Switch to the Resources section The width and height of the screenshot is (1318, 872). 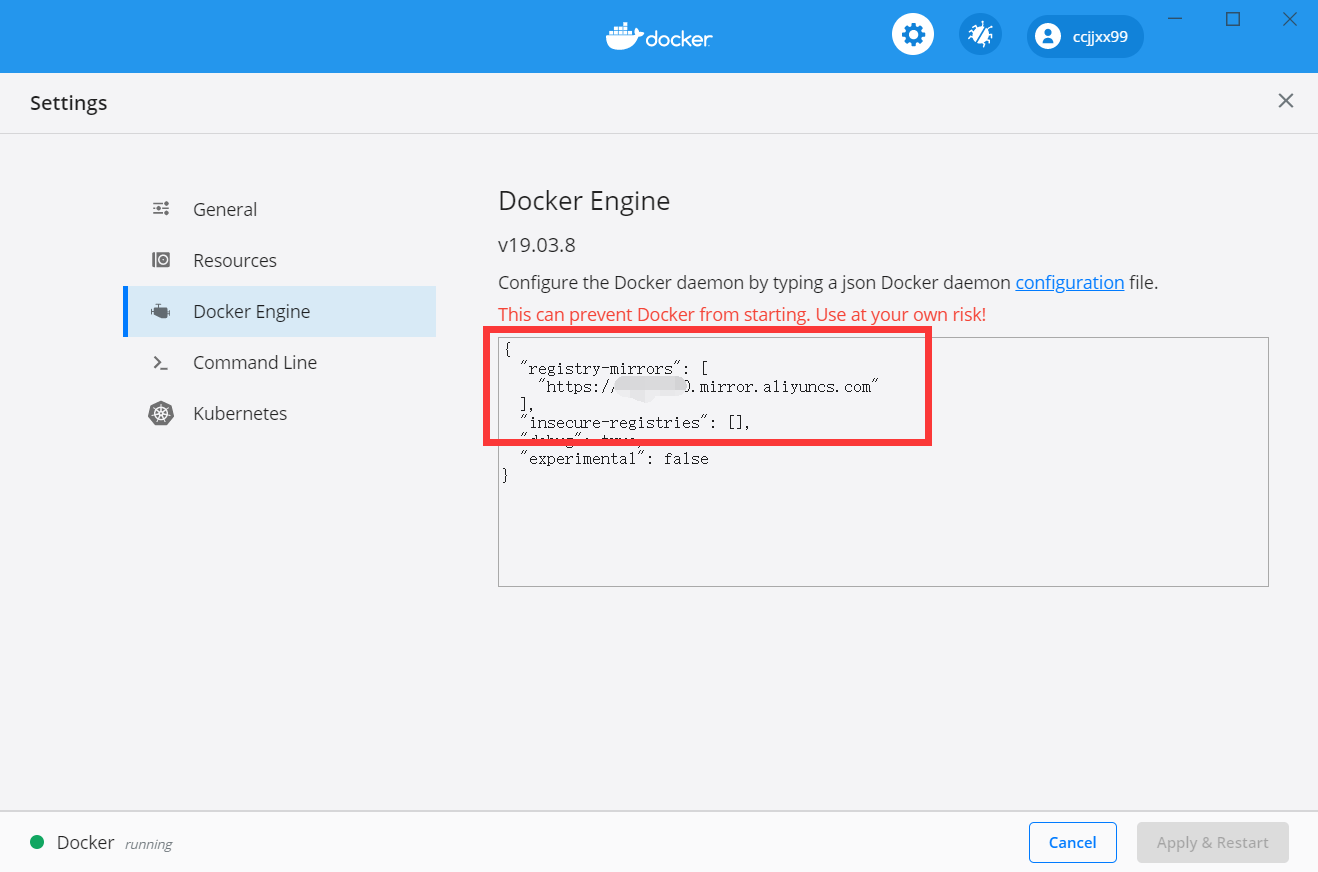[x=235, y=259]
